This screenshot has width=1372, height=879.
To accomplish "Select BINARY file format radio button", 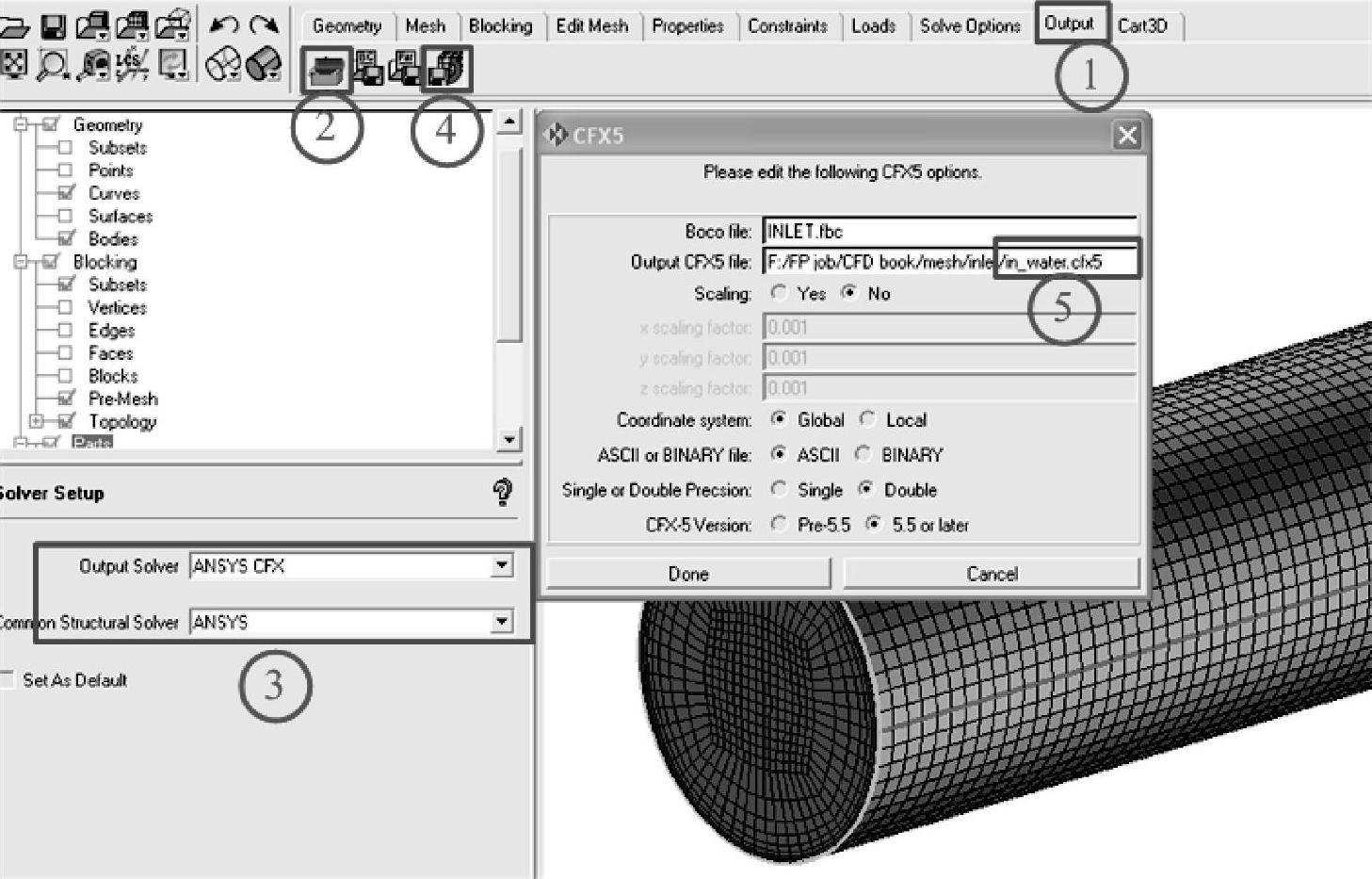I will [863, 454].
